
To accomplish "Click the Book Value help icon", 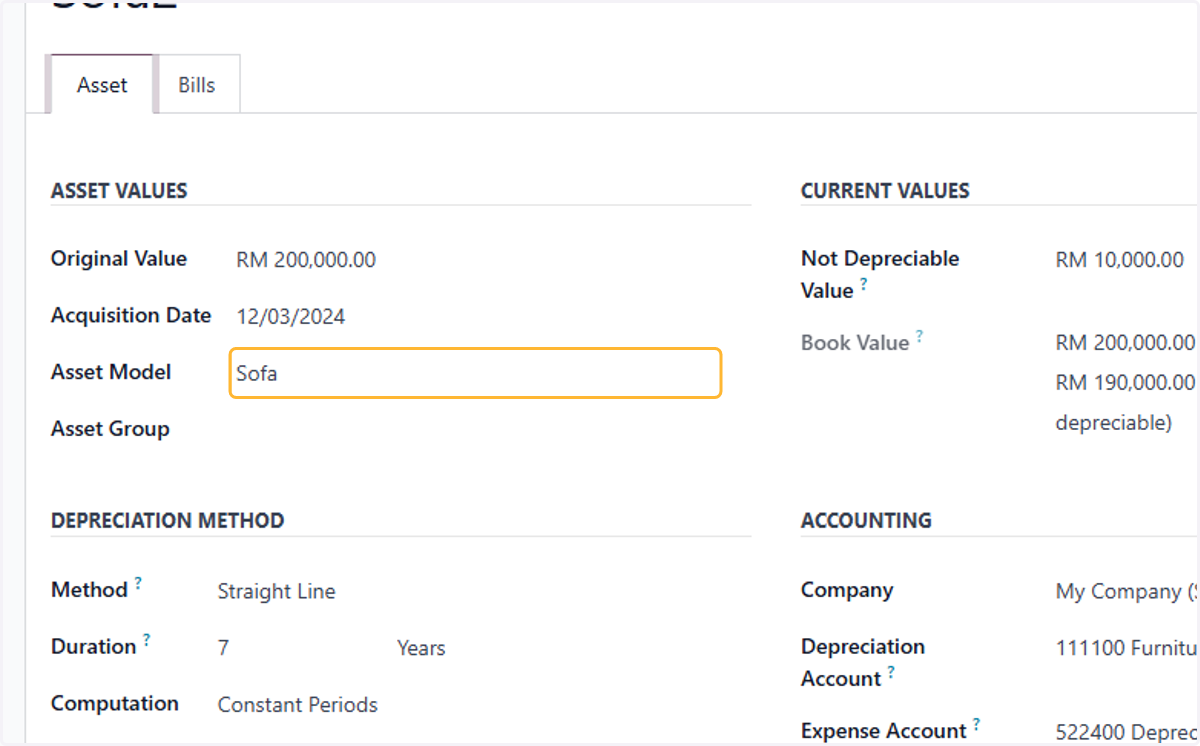I will pyautogui.click(x=919, y=335).
